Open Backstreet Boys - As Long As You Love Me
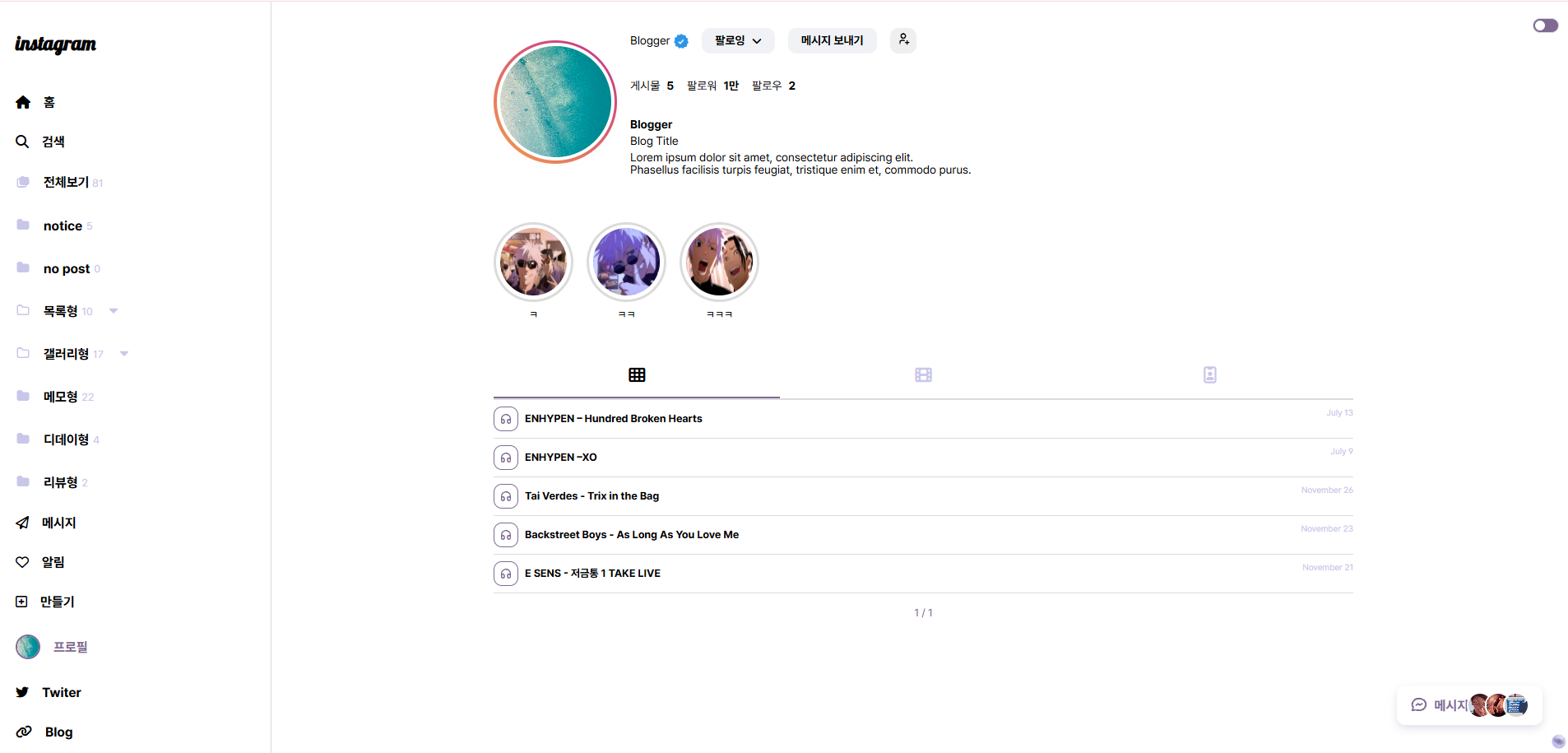 pyautogui.click(x=632, y=535)
